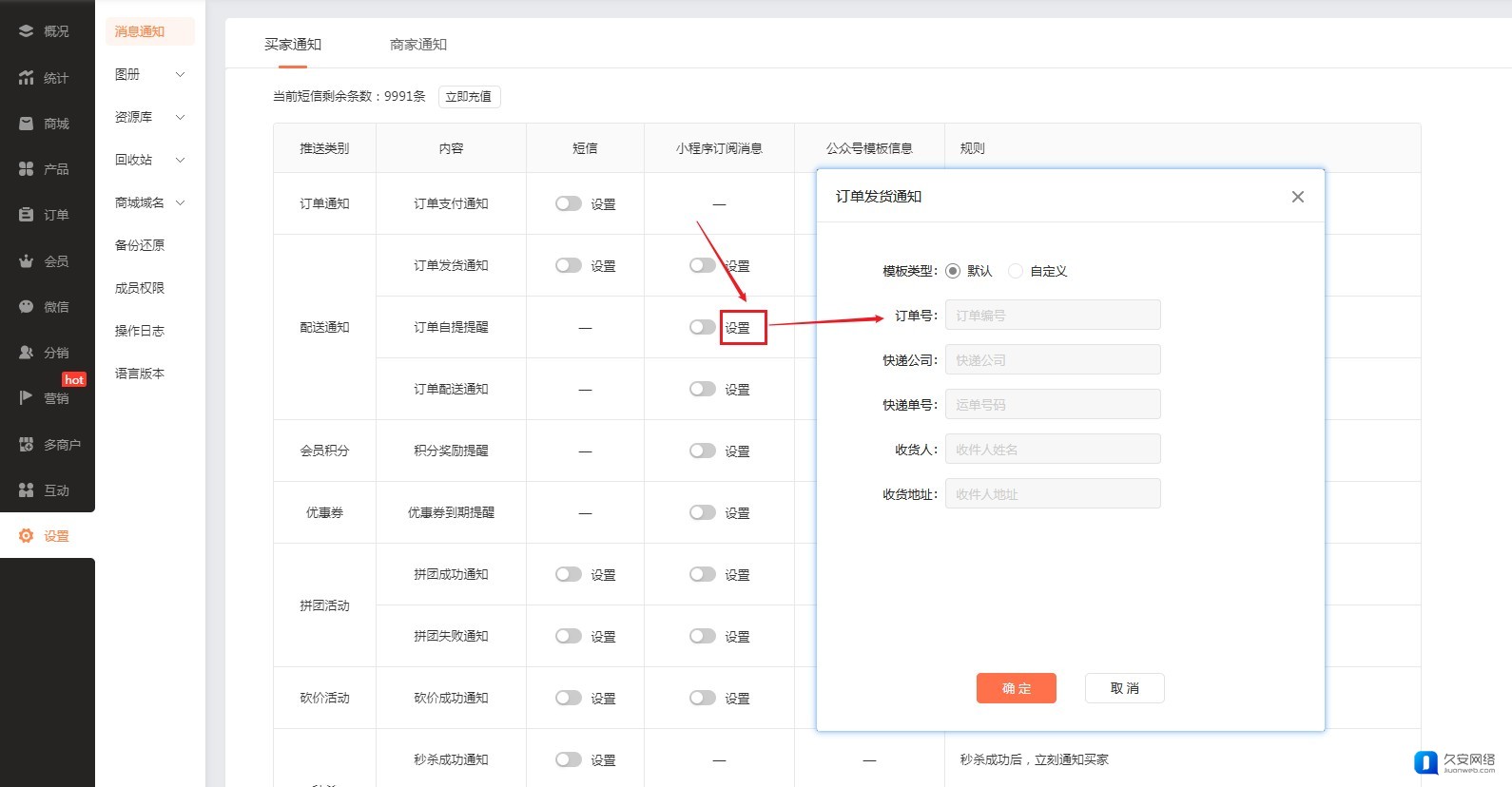Image resolution: width=1512 pixels, height=787 pixels.
Task: Click the 概况 overview icon in sidebar
Action: click(x=27, y=31)
